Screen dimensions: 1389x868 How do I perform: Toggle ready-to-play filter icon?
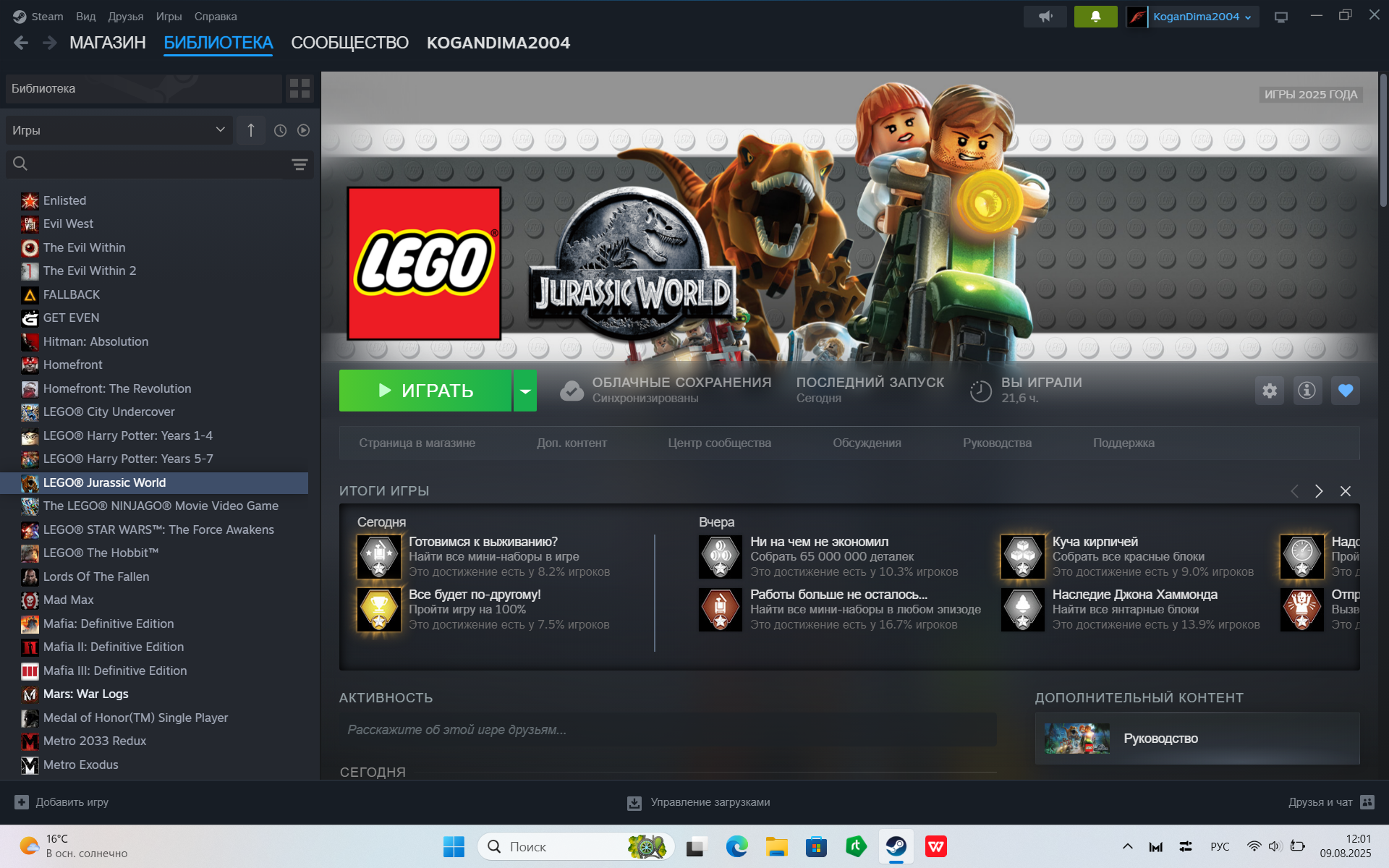[303, 130]
